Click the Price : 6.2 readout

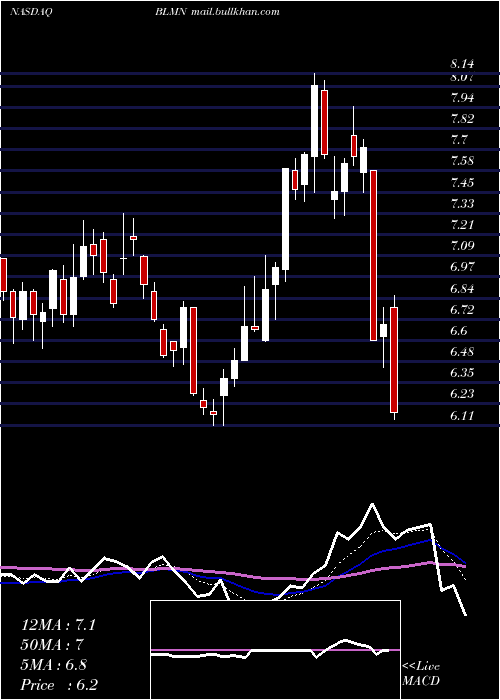59,685
